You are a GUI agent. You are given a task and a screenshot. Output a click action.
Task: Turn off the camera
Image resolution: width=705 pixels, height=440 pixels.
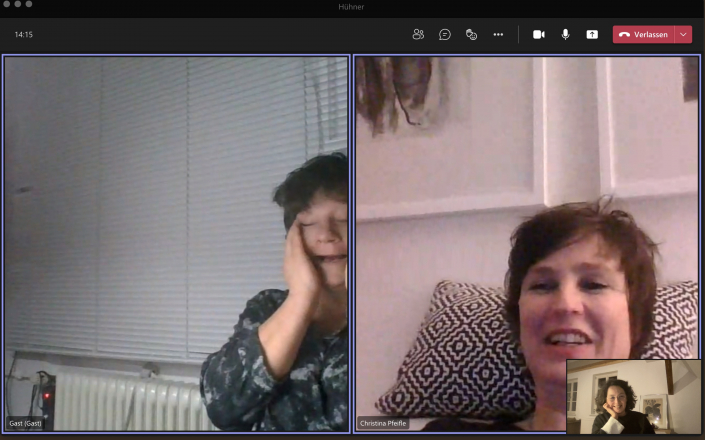pos(539,34)
